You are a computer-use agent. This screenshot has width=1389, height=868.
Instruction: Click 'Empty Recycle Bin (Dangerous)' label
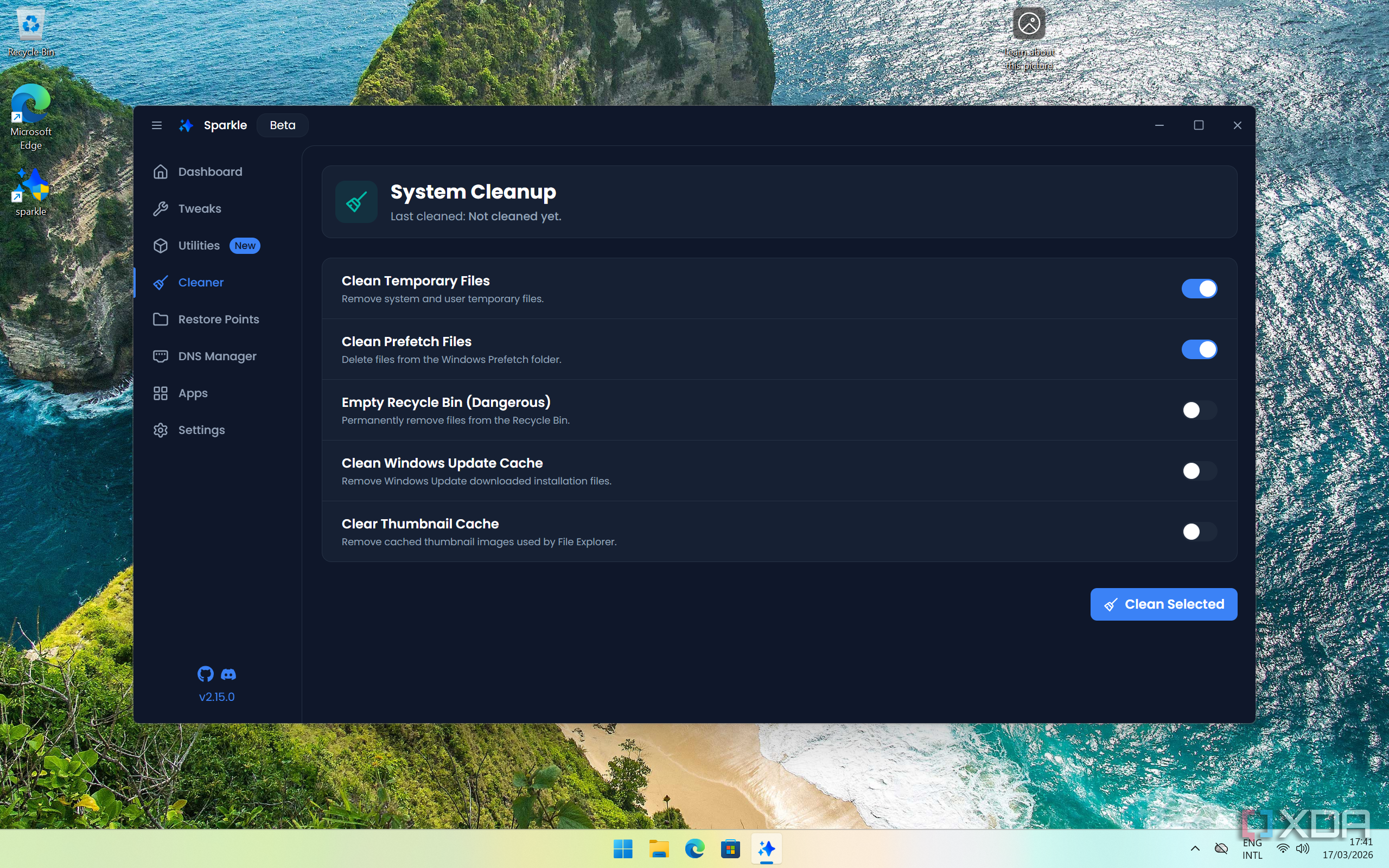[446, 403]
